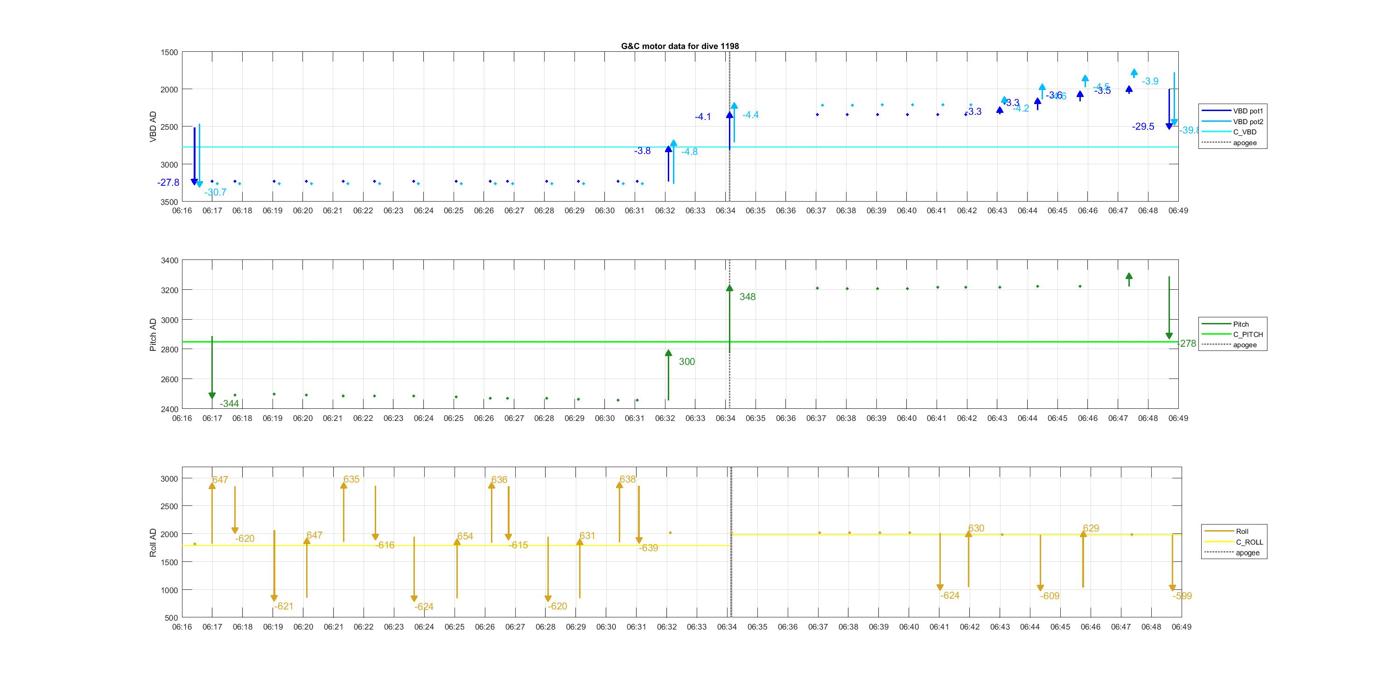Click the 654 roll data label
This screenshot has width=1400, height=693.
click(x=465, y=537)
